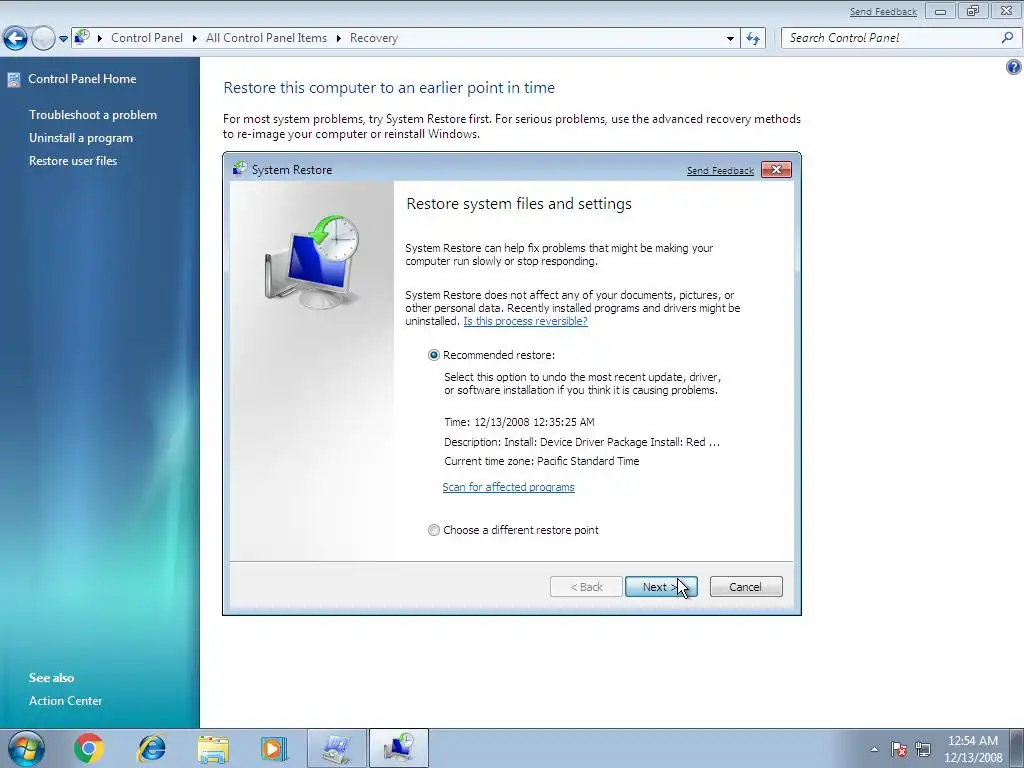The image size is (1024, 768).
Task: Open Uninstall a program
Action: click(x=81, y=138)
